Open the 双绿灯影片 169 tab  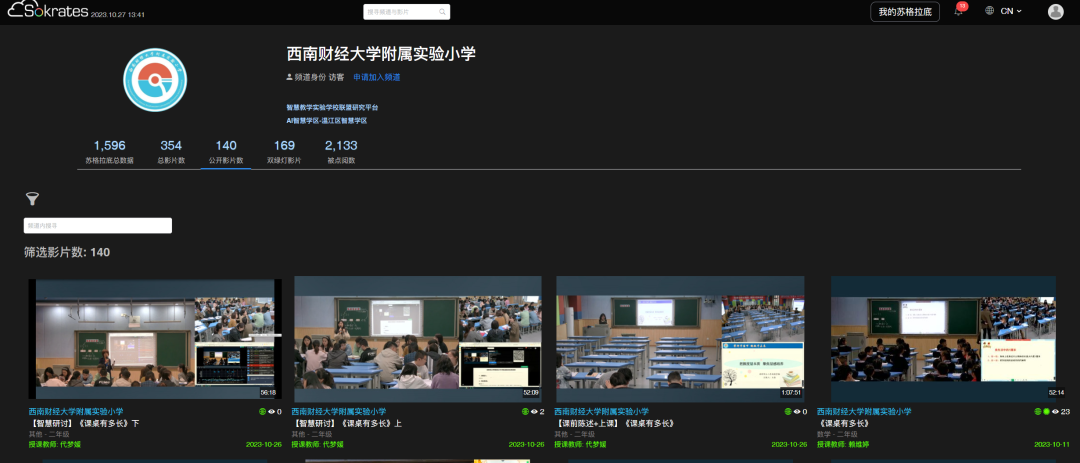(x=284, y=151)
